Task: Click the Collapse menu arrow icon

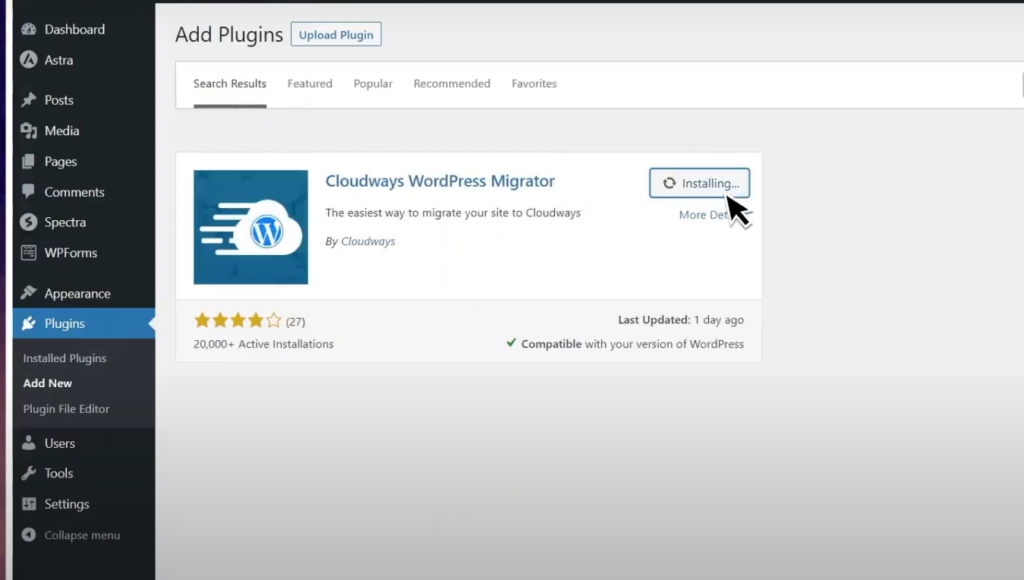Action: pyautogui.click(x=29, y=534)
